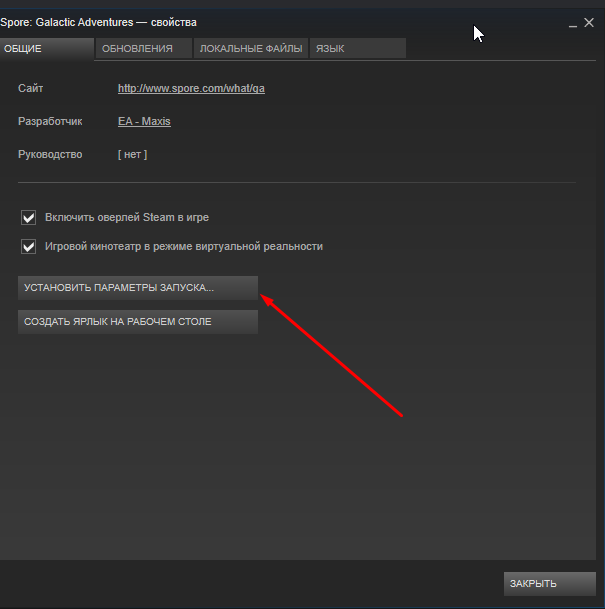Viewport: 605px width, 609px height.
Task: Click the Сайт label
Action: (30, 88)
